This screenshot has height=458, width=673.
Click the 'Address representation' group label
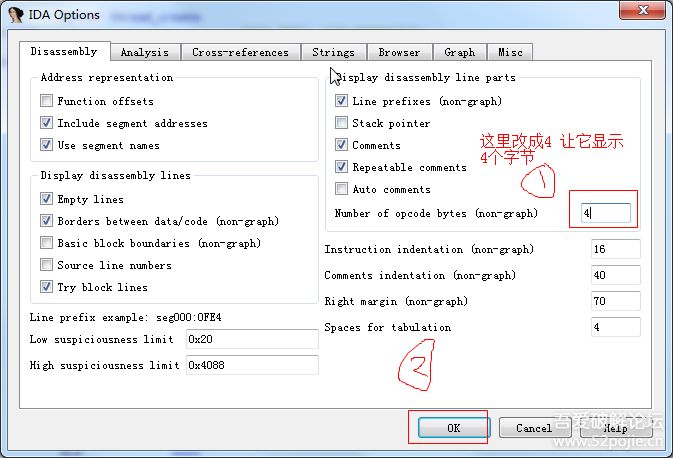coord(107,78)
